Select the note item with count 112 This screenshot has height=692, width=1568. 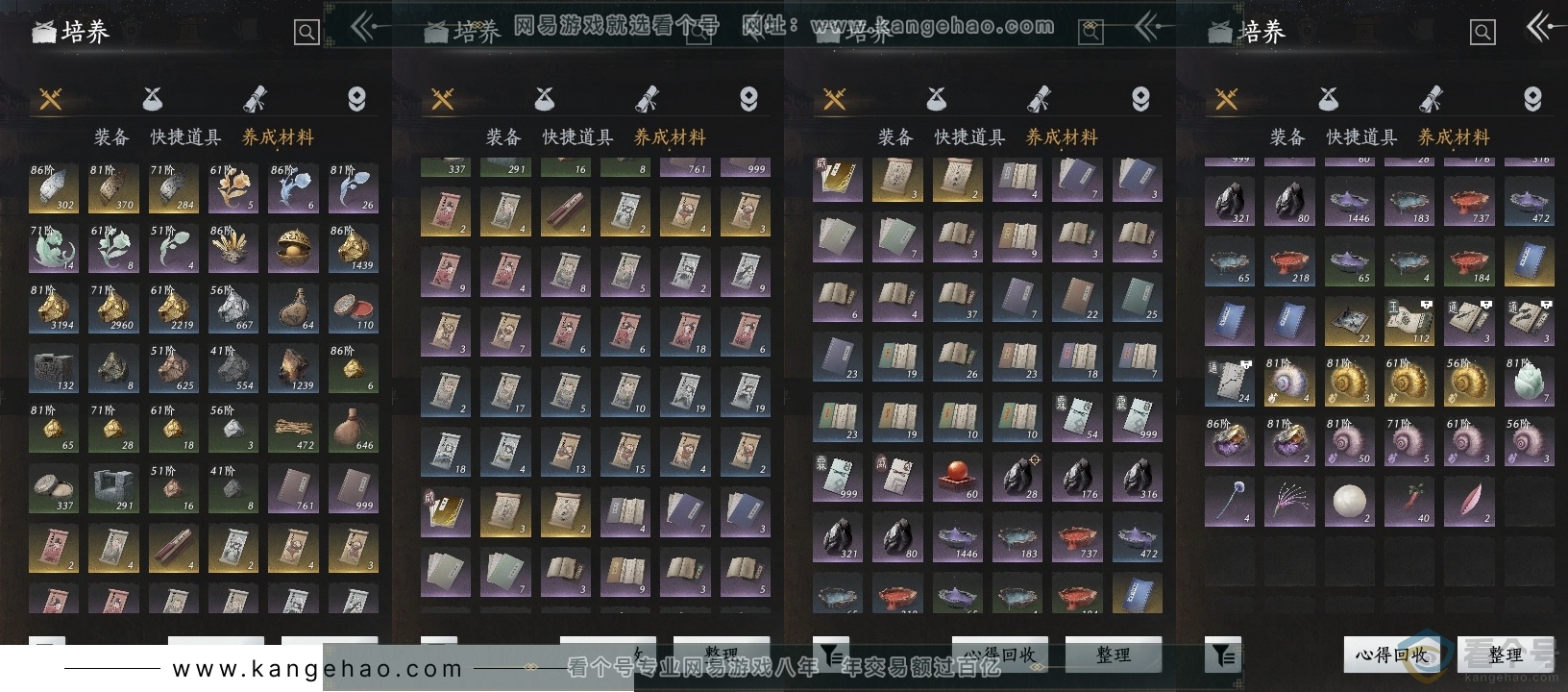[1409, 321]
